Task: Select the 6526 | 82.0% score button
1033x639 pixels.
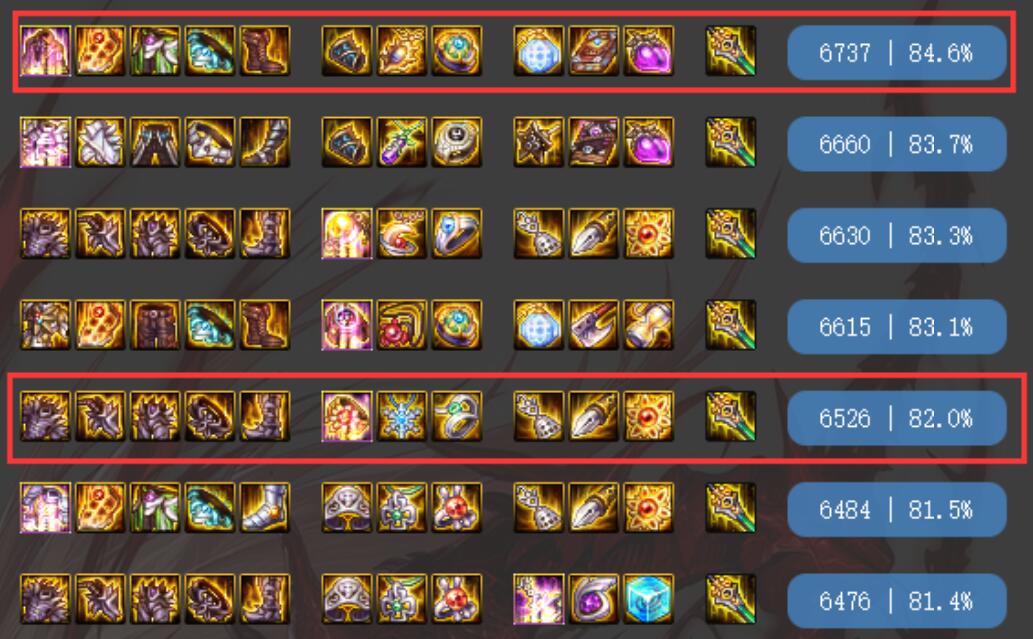Action: (897, 418)
